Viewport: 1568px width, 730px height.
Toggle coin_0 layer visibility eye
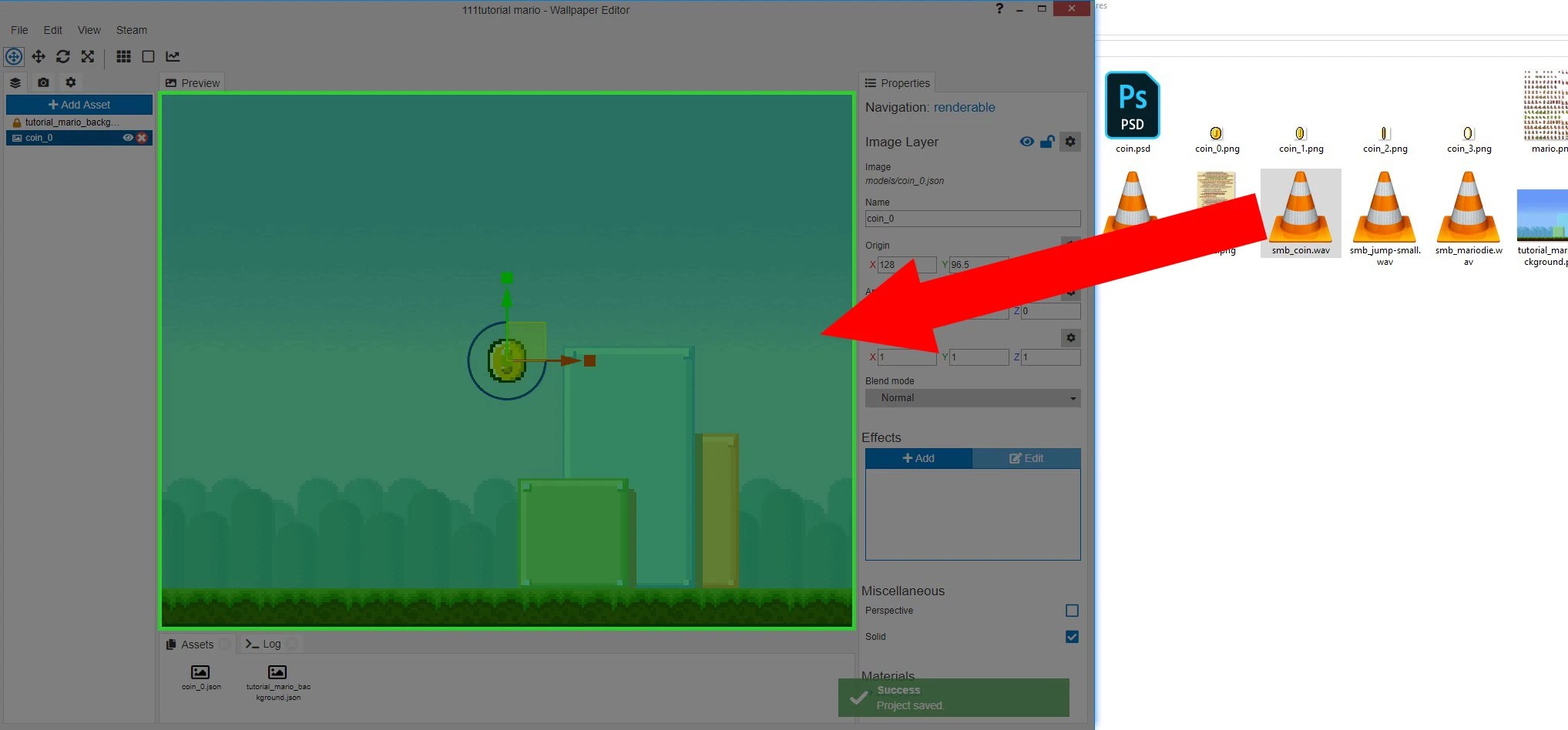(128, 138)
